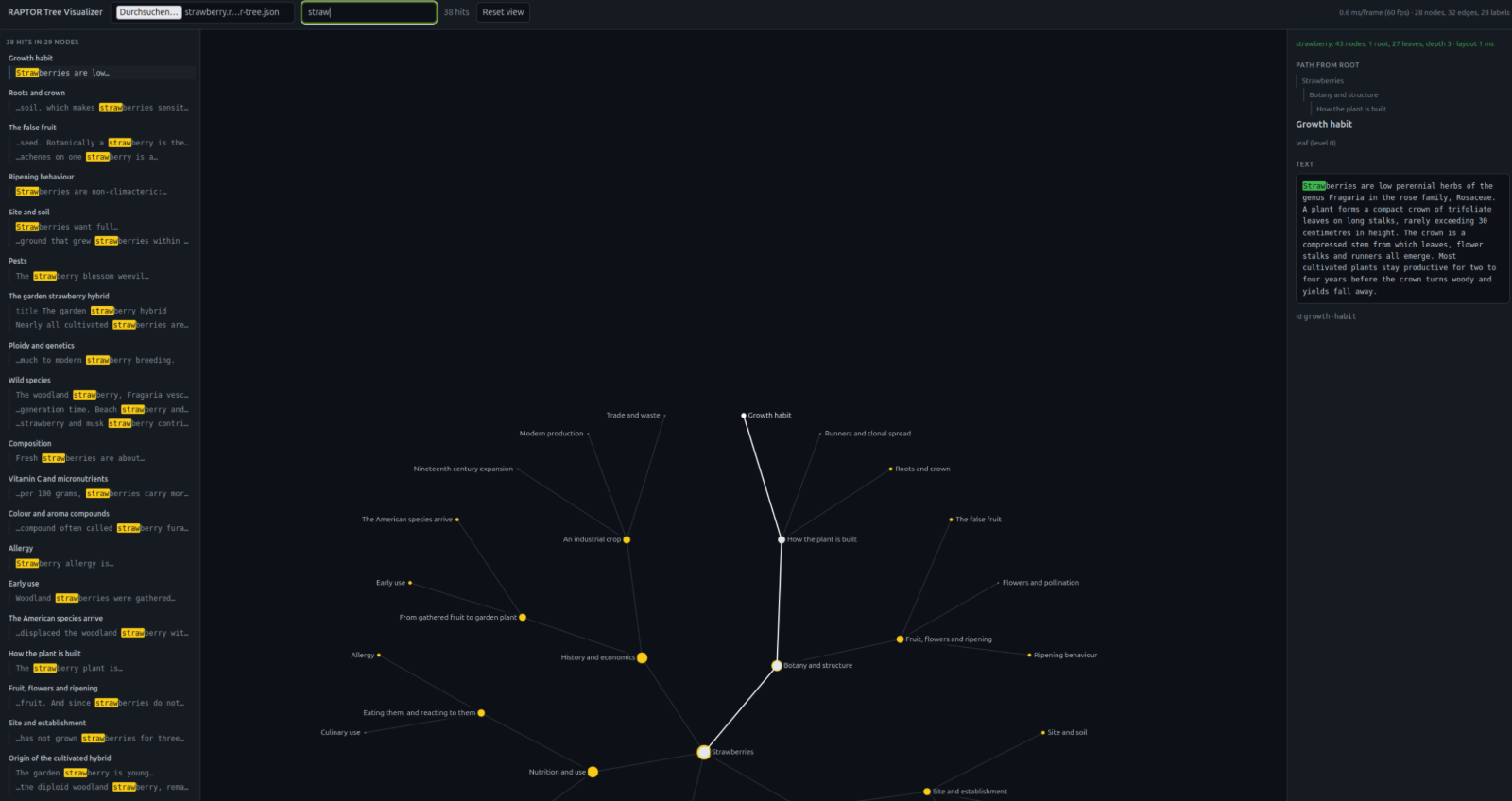The height and width of the screenshot is (801, 1512).
Task: Select the How the plant is built node
Action: (x=782, y=540)
